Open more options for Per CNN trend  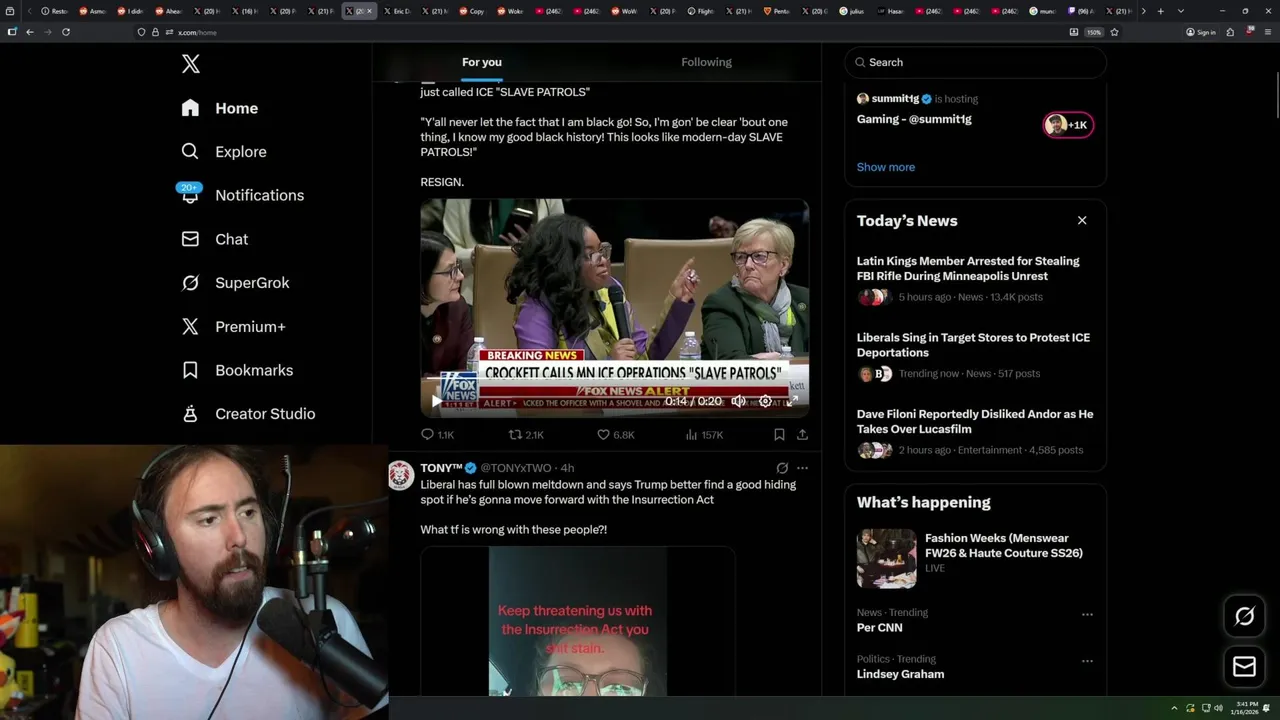click(1087, 614)
